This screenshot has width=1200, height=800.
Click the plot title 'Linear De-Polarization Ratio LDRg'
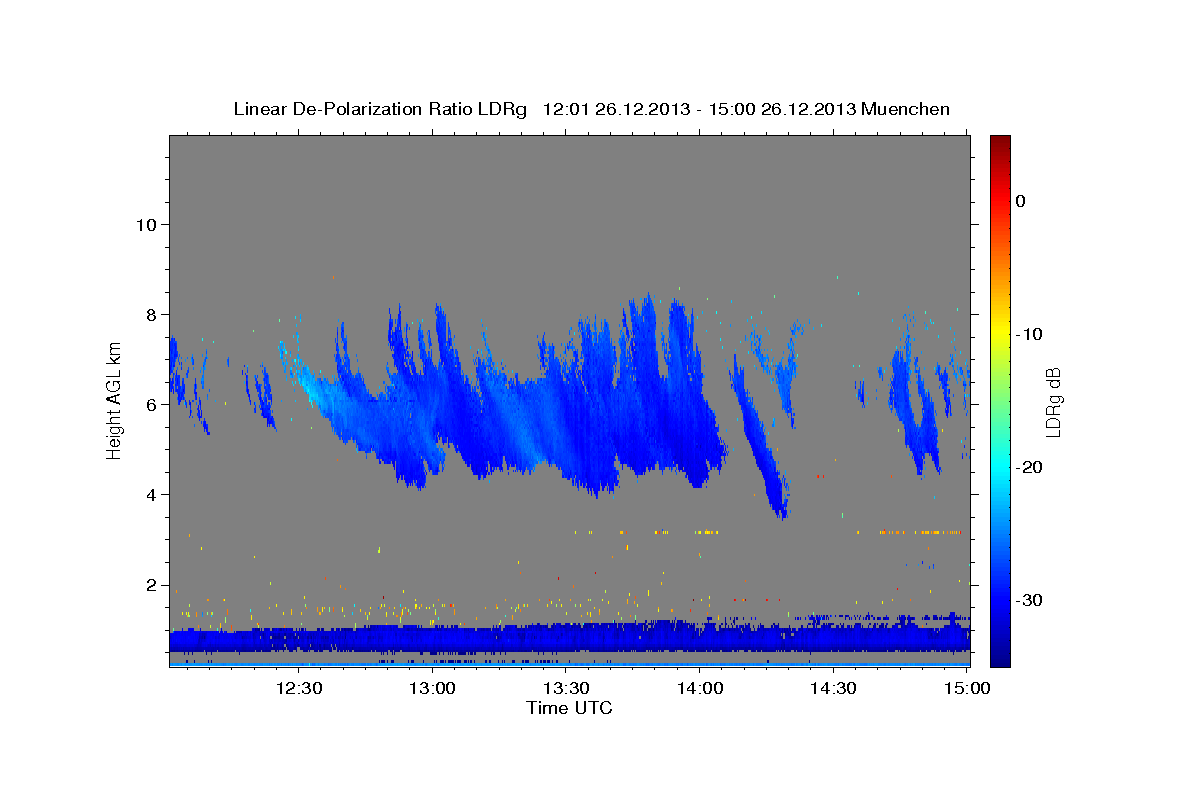point(380,109)
